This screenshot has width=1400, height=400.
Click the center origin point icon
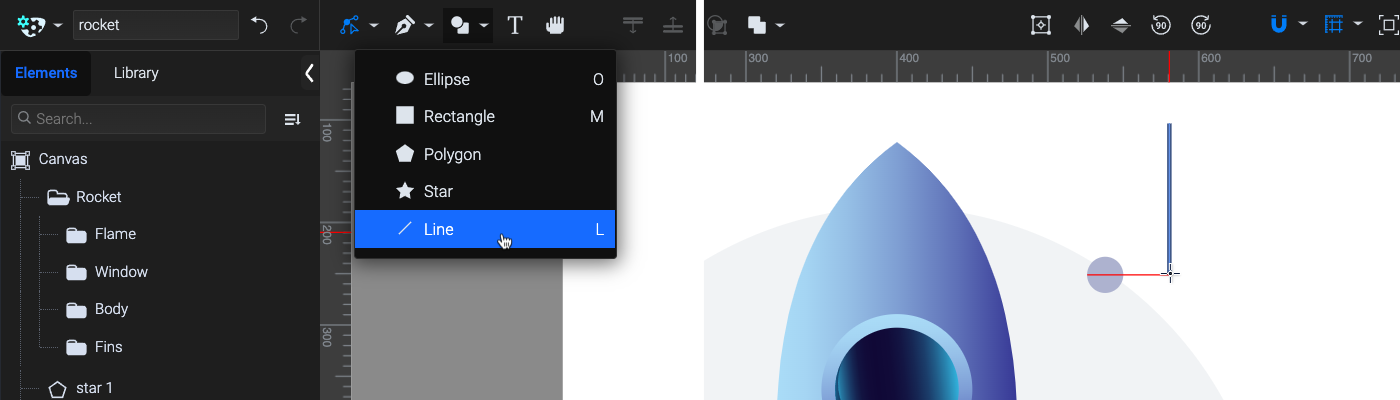(1041, 25)
